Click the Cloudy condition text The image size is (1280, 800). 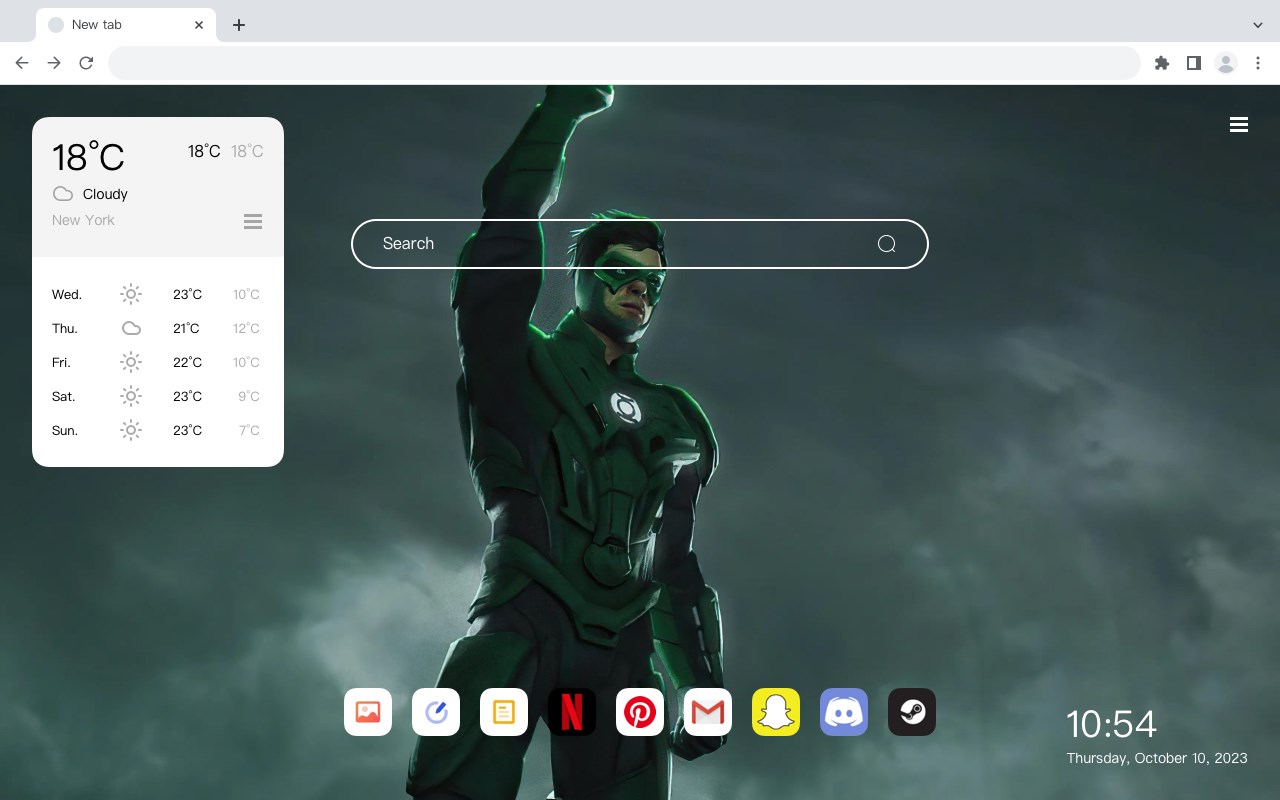pos(105,194)
